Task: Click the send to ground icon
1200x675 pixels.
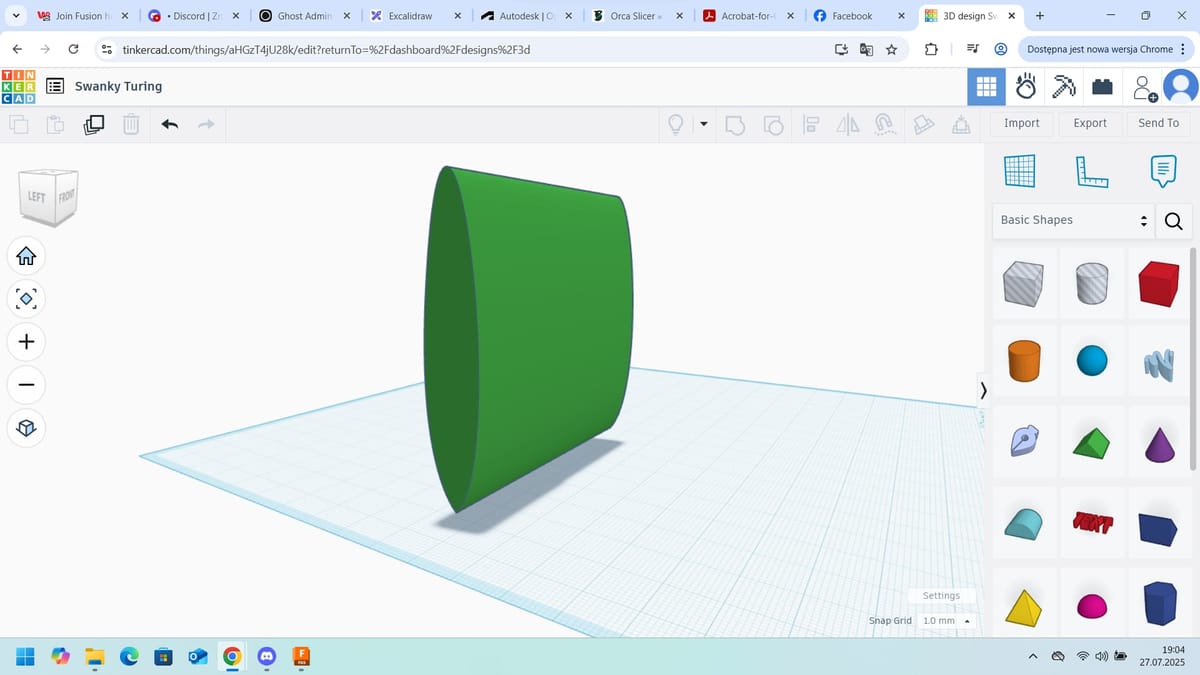Action: point(960,125)
